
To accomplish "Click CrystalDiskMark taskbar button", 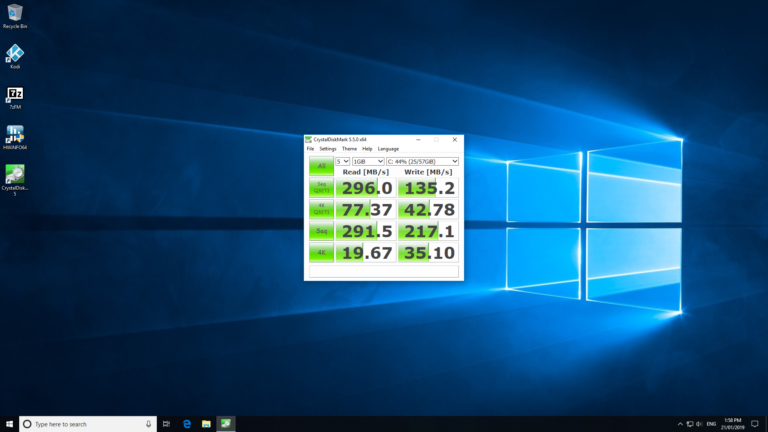I will pos(226,424).
